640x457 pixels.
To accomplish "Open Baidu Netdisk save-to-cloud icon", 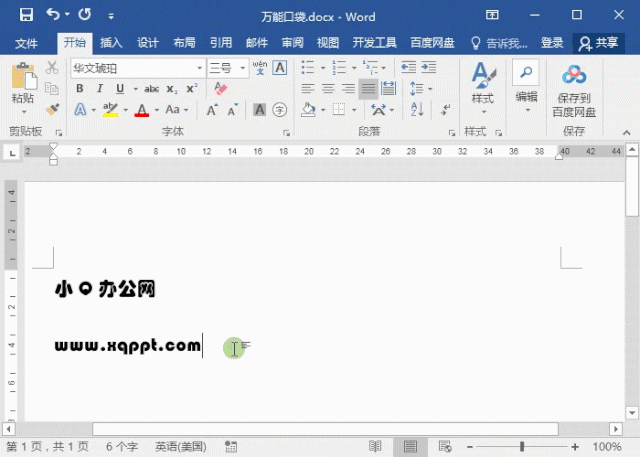I will pyautogui.click(x=573, y=76).
